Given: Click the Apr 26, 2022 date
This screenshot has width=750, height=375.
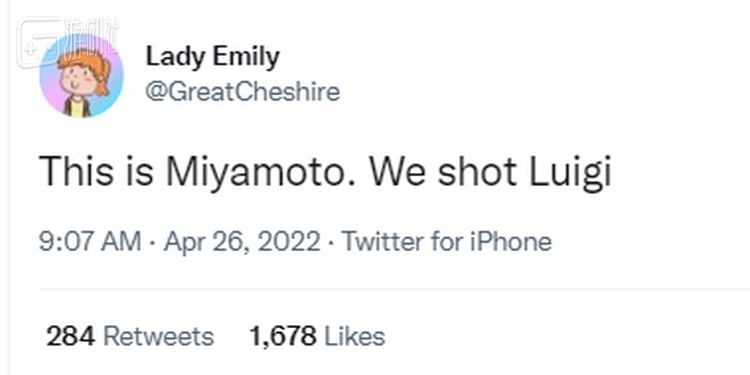Looking at the screenshot, I should [x=242, y=241].
